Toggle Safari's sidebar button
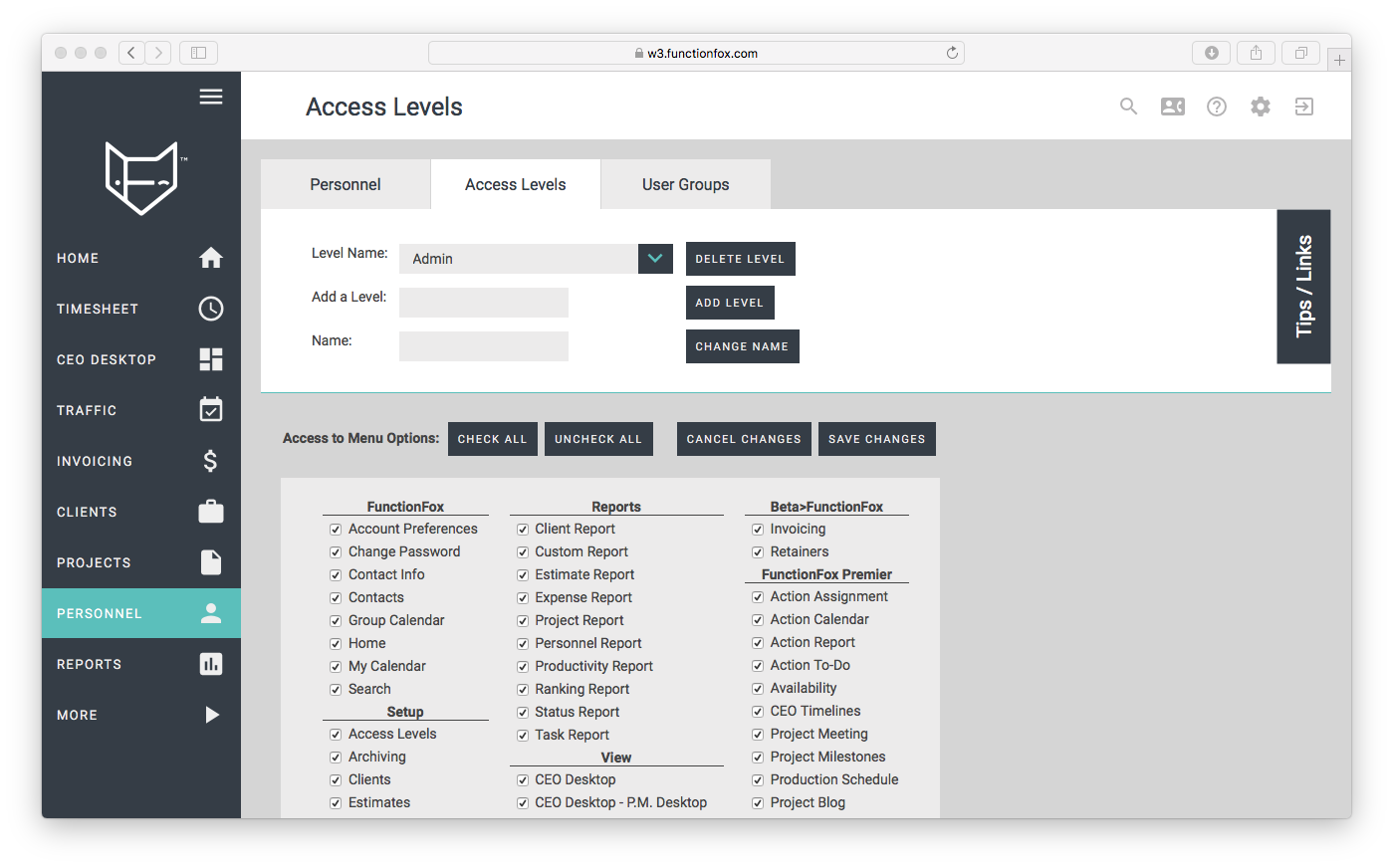The image size is (1393, 868). pos(198,53)
